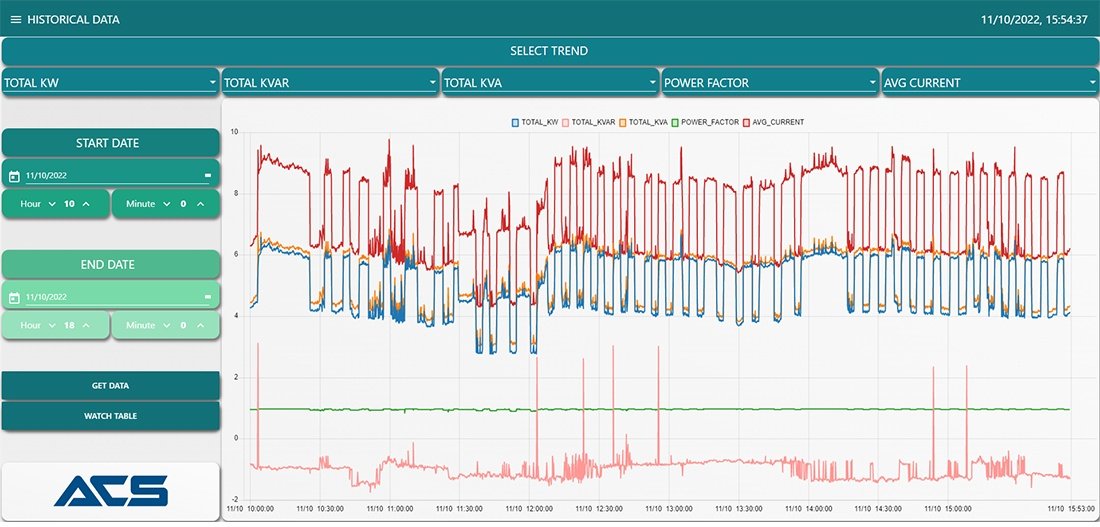Open the POWER FACTOR trend dropdown
This screenshot has height=527, width=1100.
pos(768,83)
